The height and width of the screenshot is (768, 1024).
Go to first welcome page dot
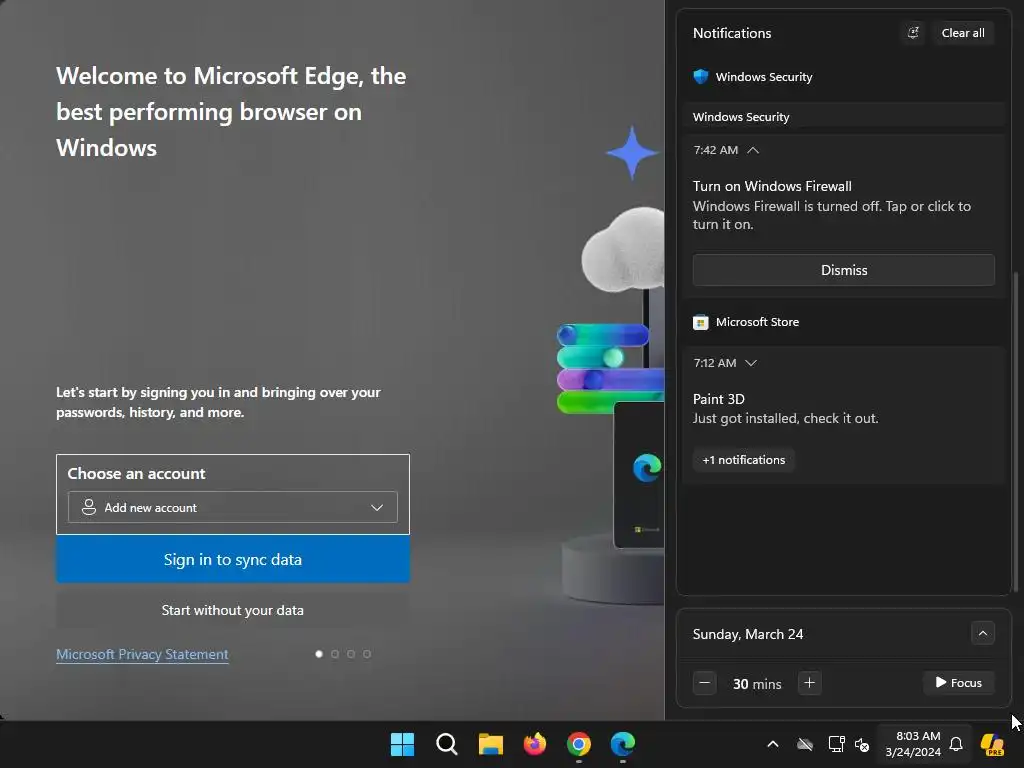[x=319, y=654]
